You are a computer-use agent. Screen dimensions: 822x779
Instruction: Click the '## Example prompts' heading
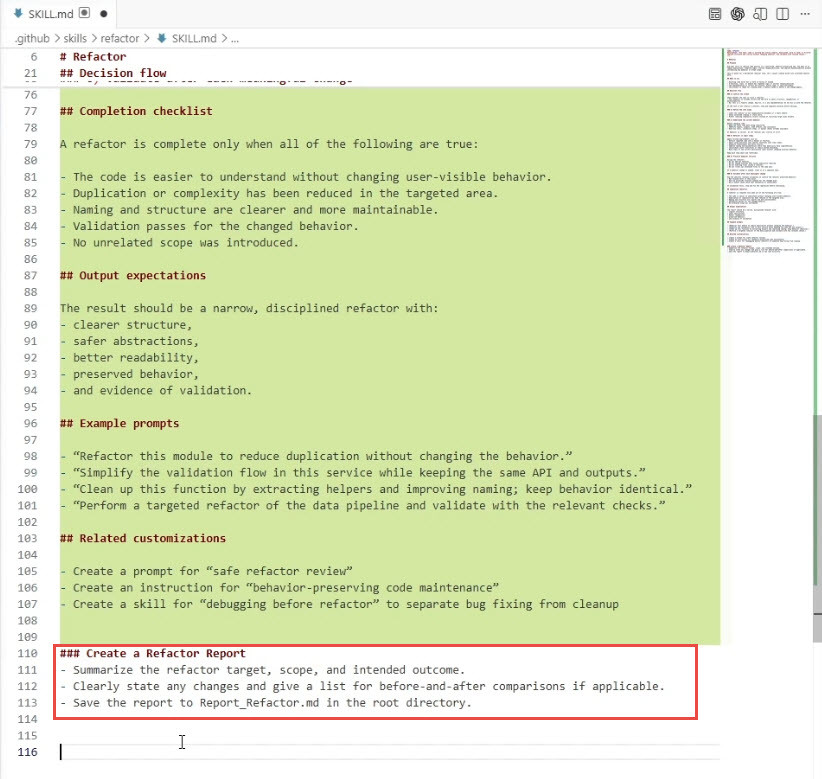(x=119, y=424)
